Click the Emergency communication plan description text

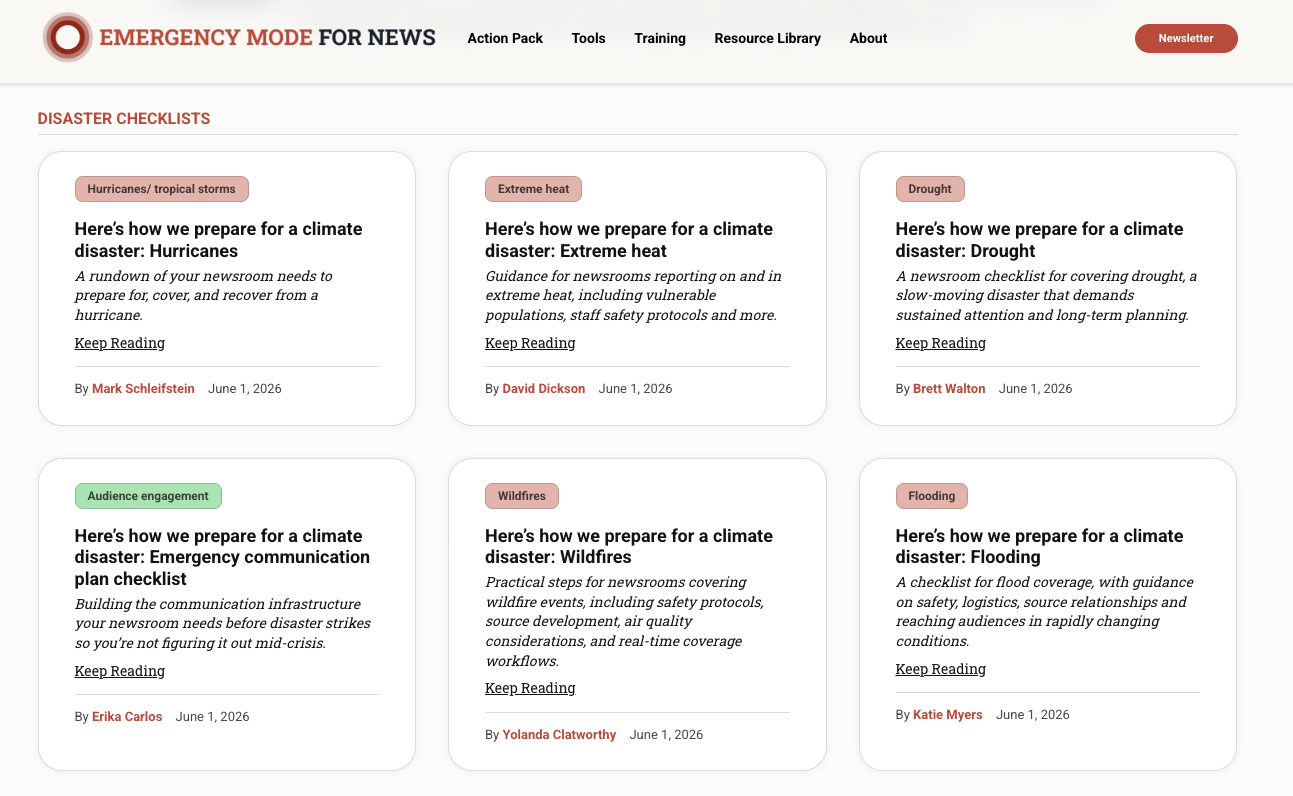(x=223, y=623)
